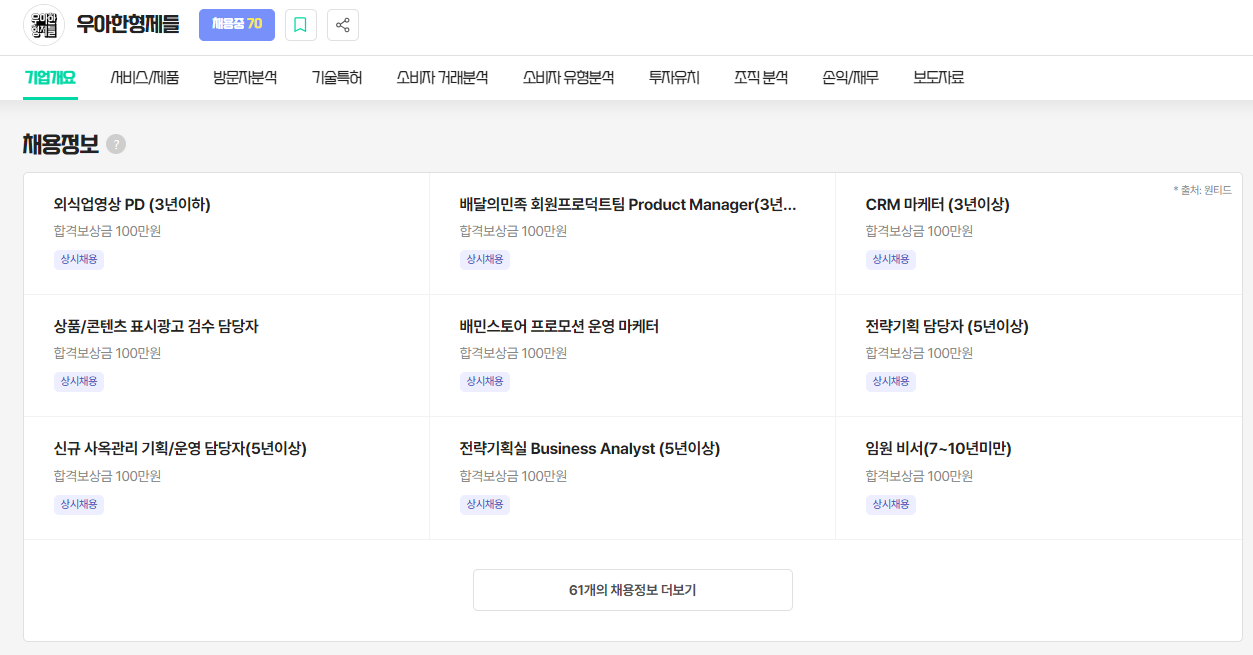Open the 투자유치 tab
This screenshot has width=1253, height=655.
coord(674,77)
